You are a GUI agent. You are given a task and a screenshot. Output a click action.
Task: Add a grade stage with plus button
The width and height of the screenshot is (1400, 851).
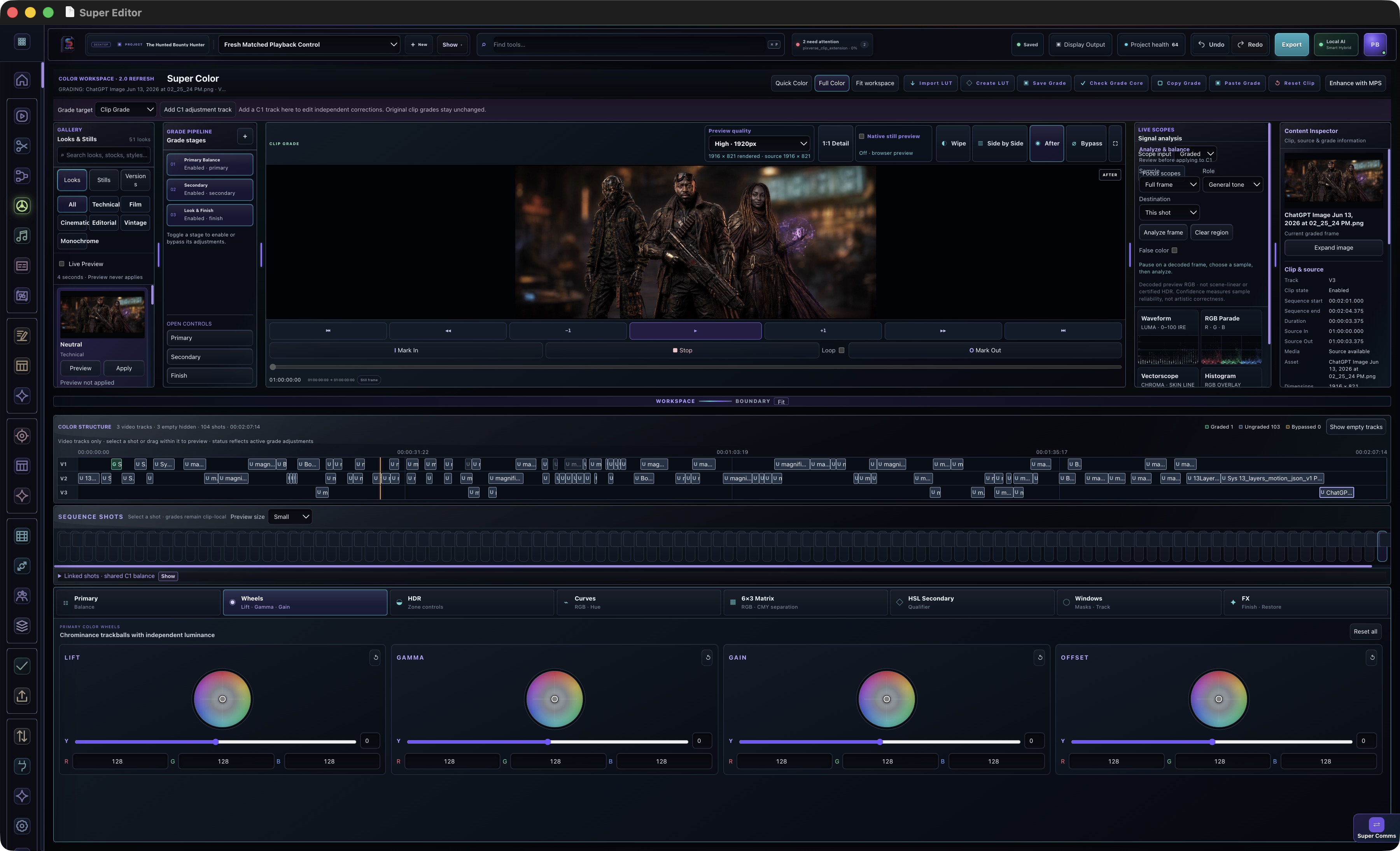point(245,137)
